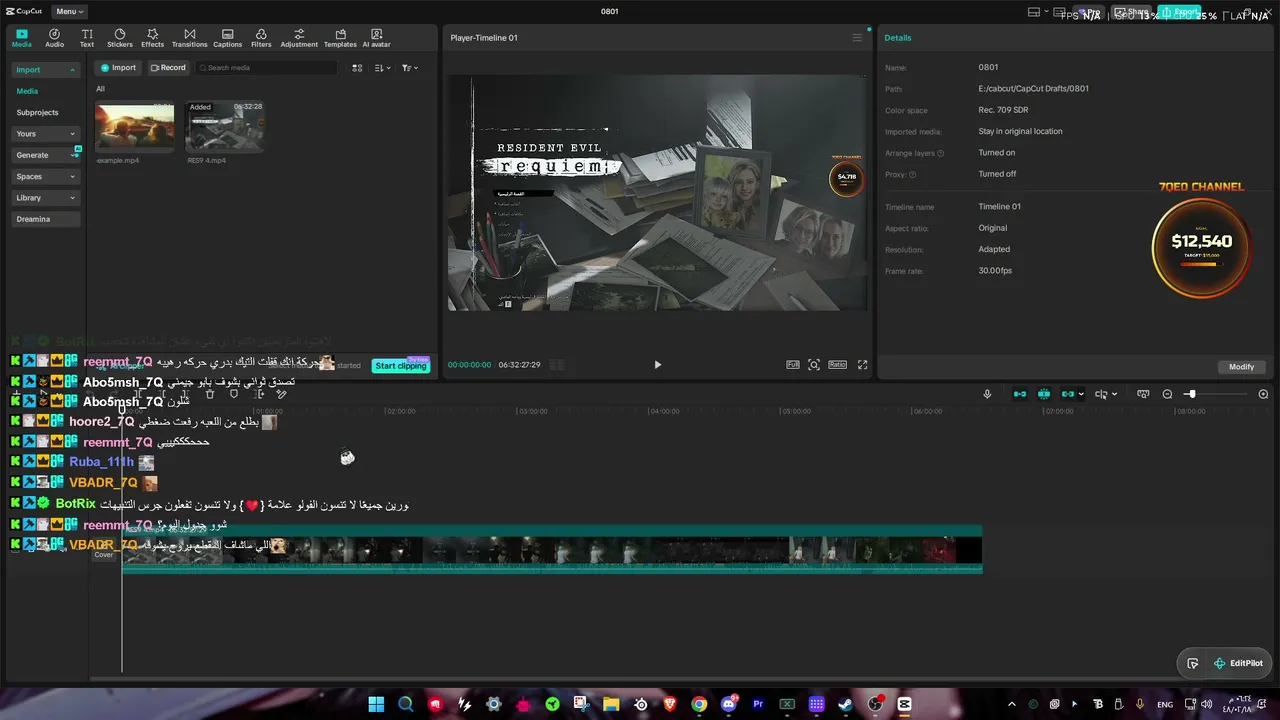Click the Modify button in Details
This screenshot has height=720, width=1280.
click(x=1241, y=367)
